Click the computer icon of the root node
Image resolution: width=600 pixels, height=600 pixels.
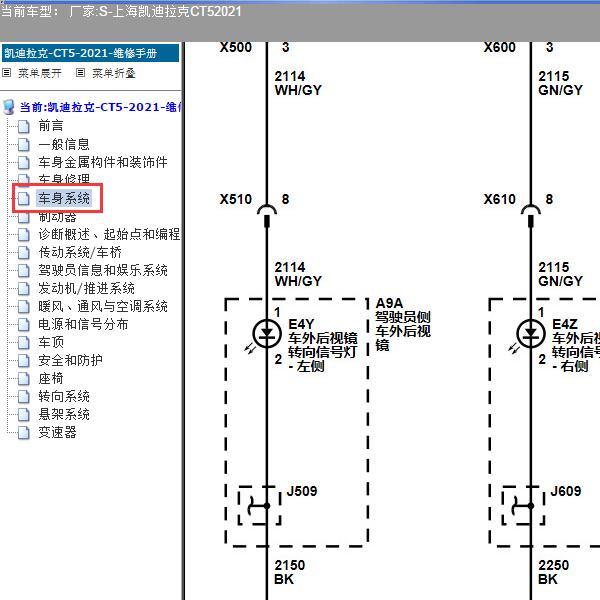(9, 108)
